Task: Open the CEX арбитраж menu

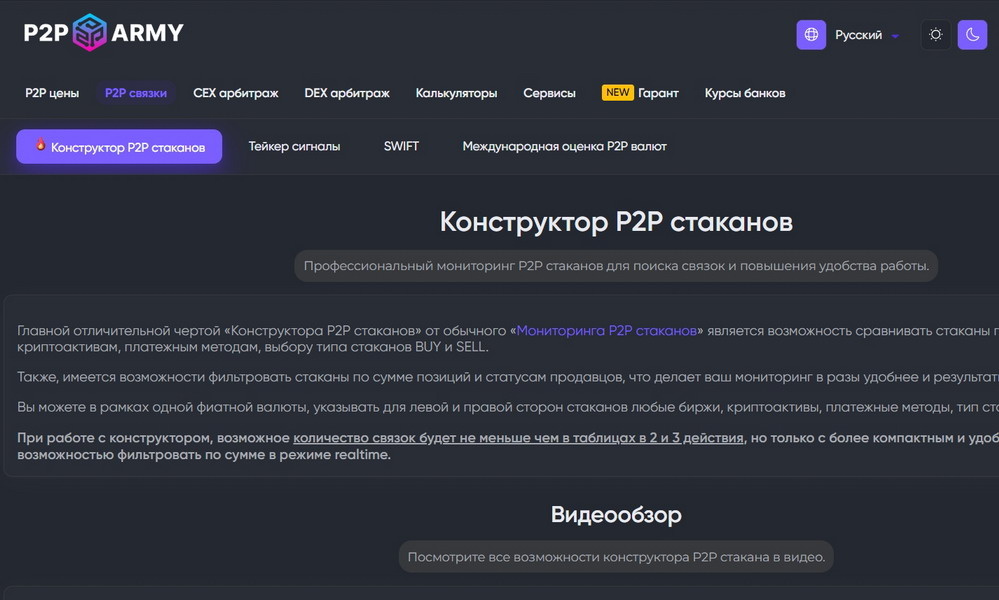Action: pos(236,93)
